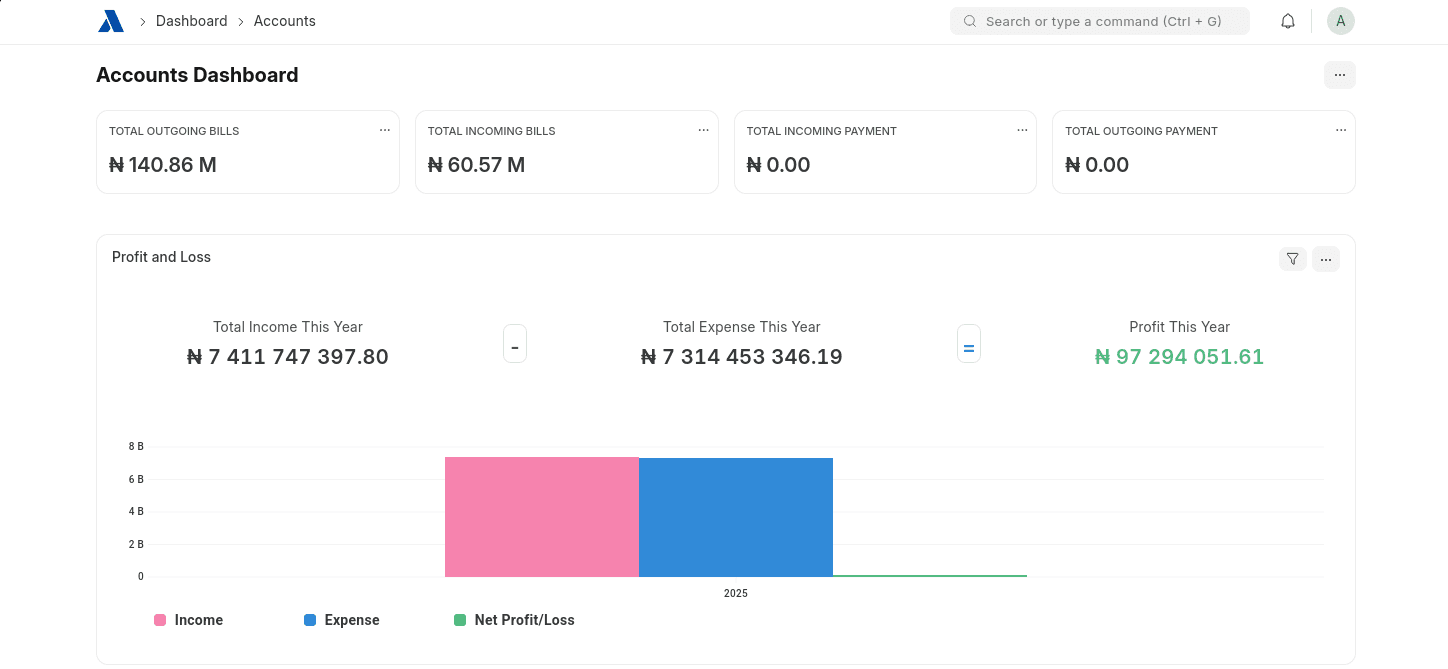
Task: Open Total Incoming Payment card menu
Action: coord(1022,130)
